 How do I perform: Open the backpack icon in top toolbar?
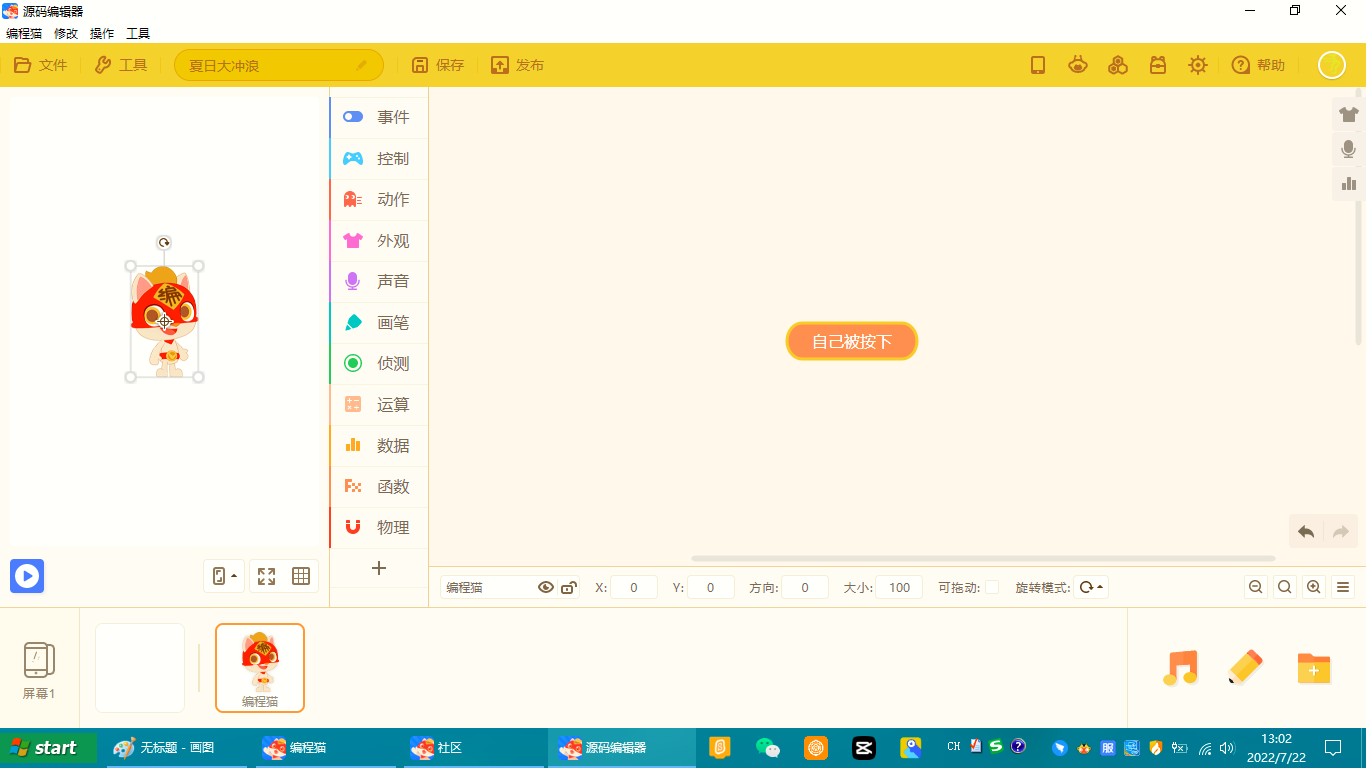click(1158, 65)
